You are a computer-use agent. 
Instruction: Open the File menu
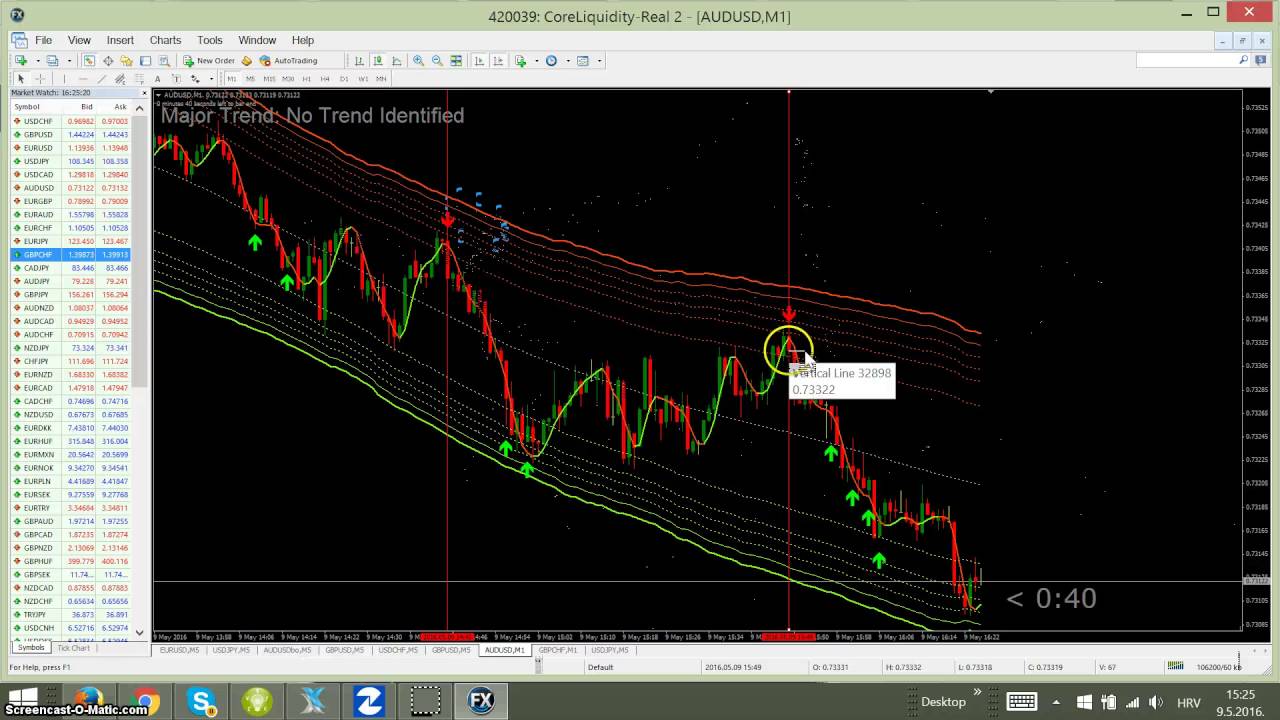click(44, 40)
